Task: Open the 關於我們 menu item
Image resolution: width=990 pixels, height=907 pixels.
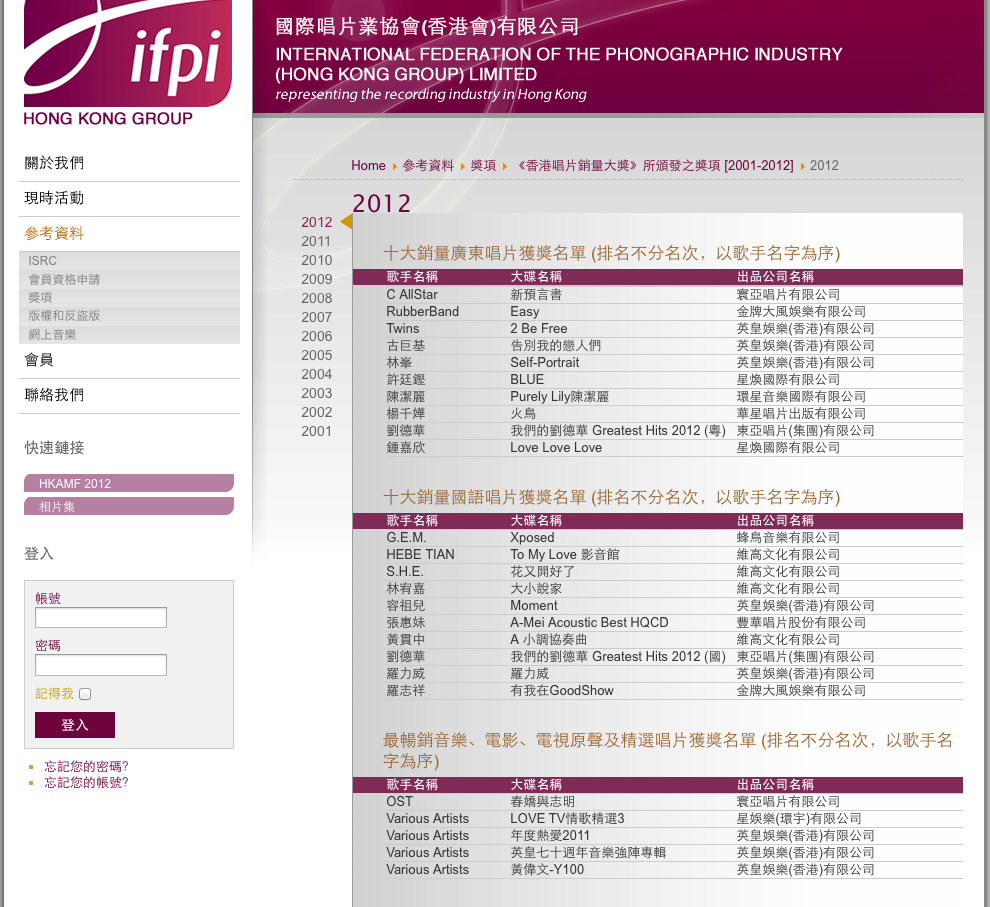Action: coord(54,163)
